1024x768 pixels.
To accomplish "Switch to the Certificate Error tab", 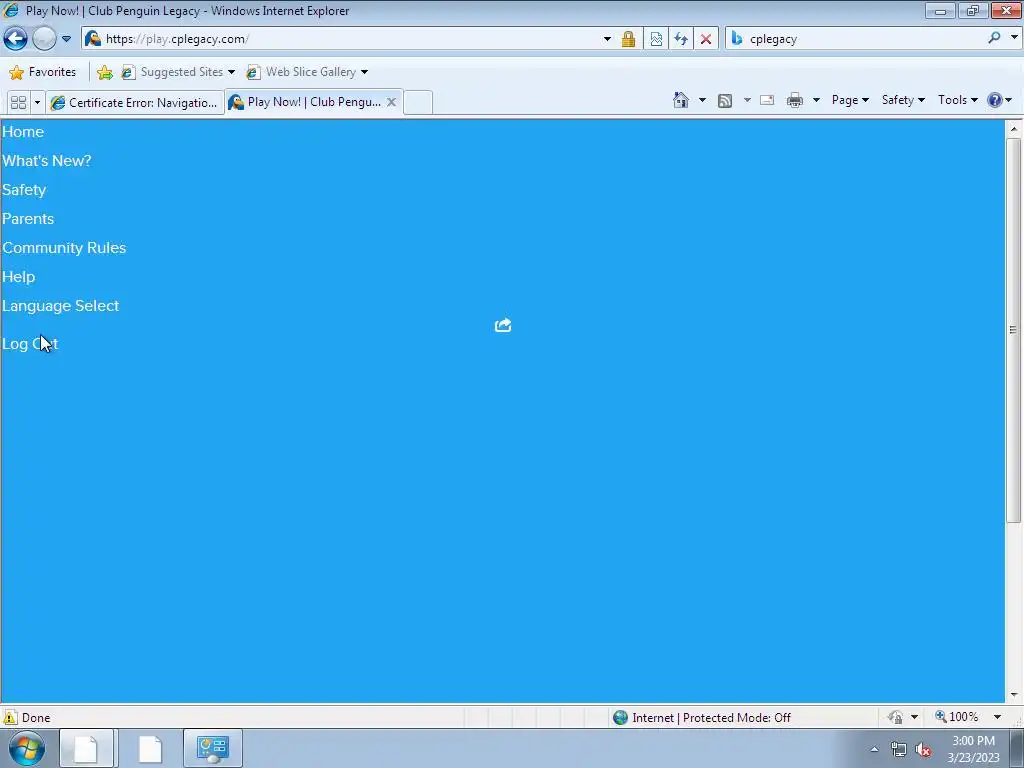I will pos(135,103).
